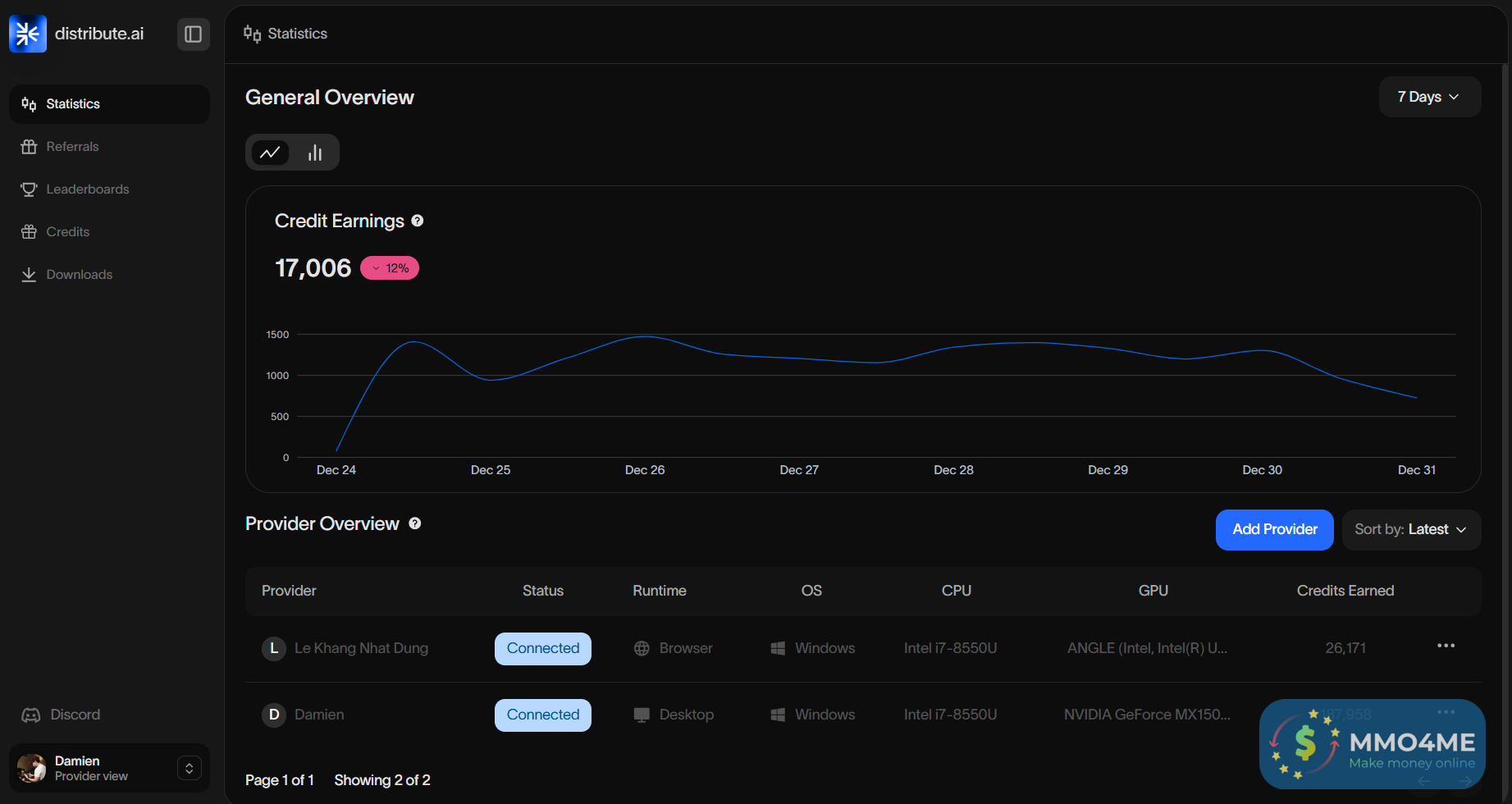Select the D avatar of Damien provider

pyautogui.click(x=274, y=715)
